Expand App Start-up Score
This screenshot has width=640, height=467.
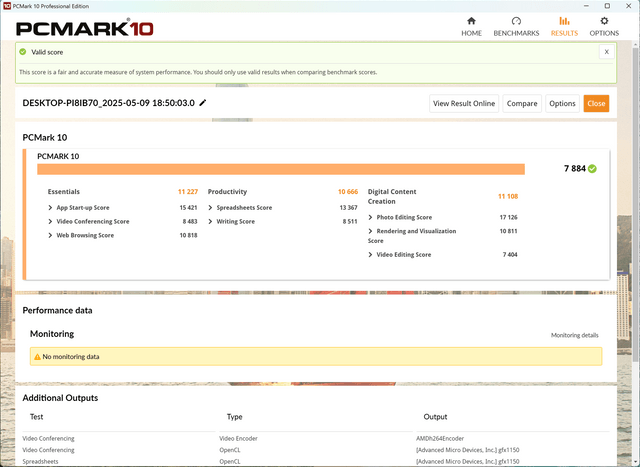click(x=50, y=208)
